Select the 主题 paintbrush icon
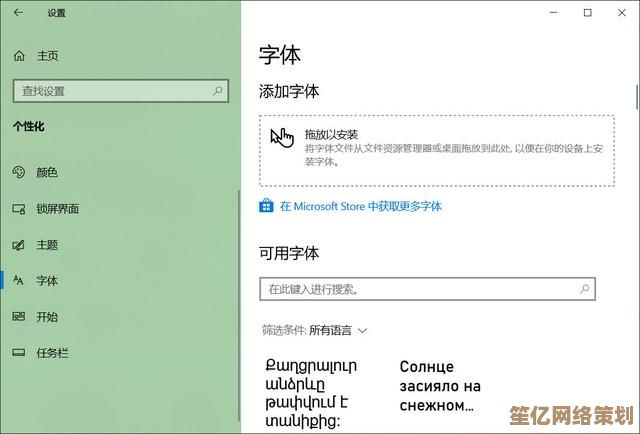 pos(18,245)
